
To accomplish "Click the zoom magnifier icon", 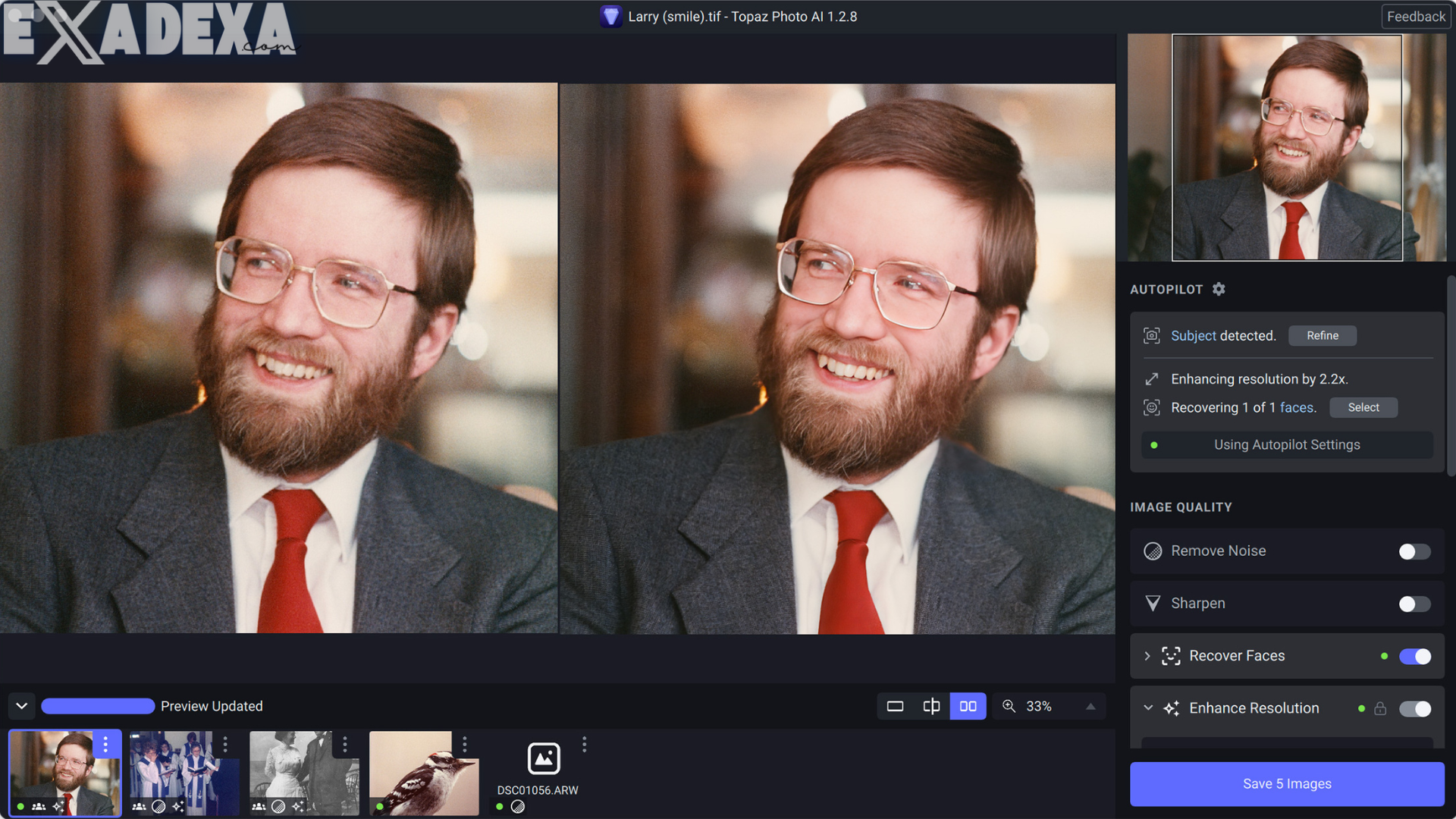I will click(x=1009, y=706).
